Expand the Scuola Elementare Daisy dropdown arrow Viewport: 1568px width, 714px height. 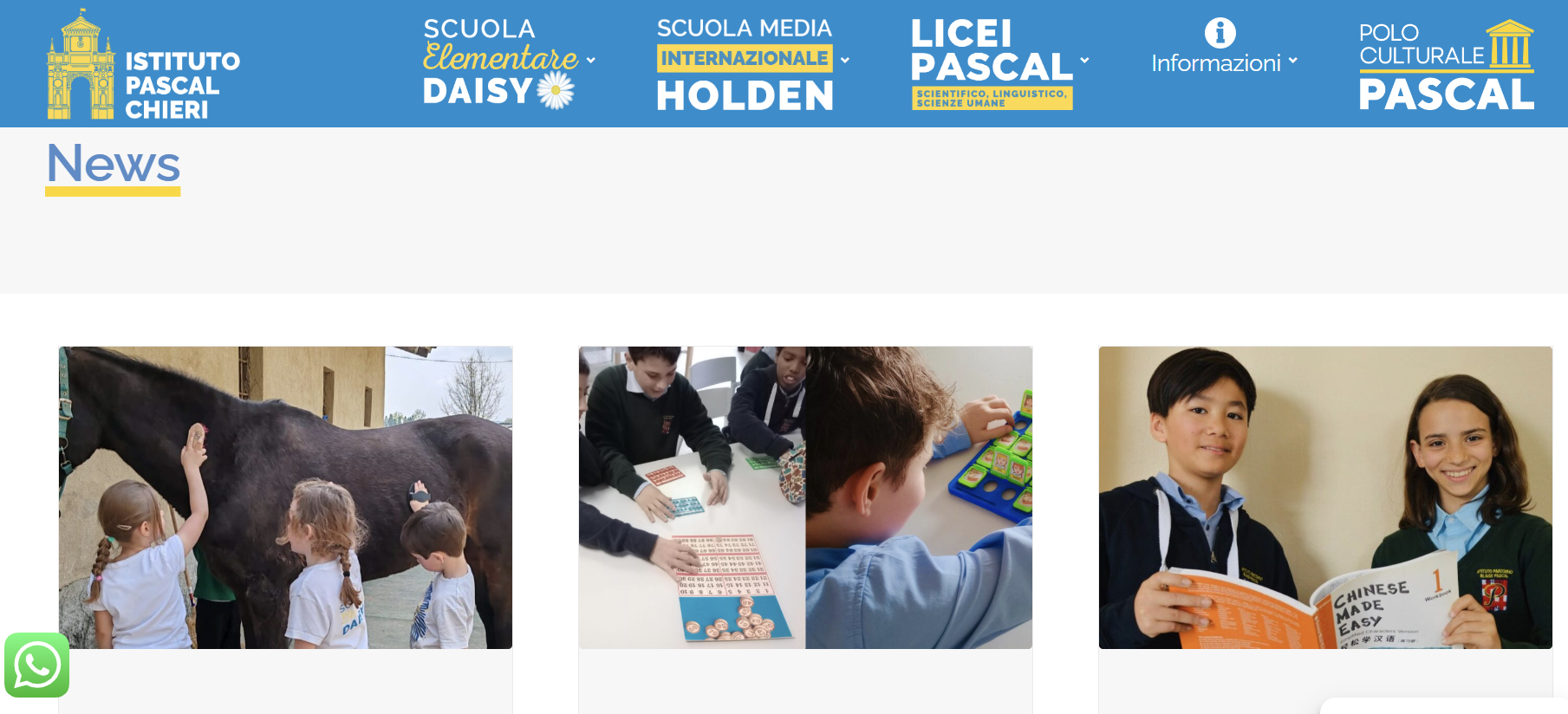[591, 61]
